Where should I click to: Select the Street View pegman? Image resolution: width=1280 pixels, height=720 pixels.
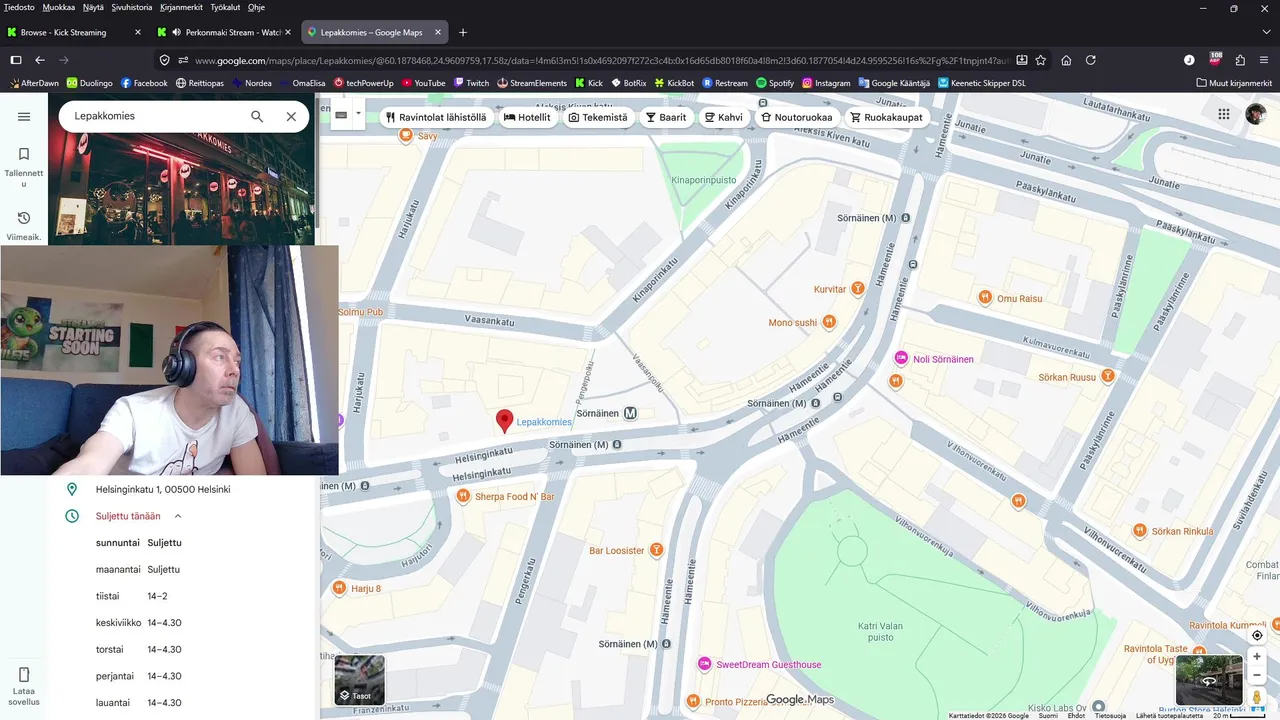(1257, 696)
